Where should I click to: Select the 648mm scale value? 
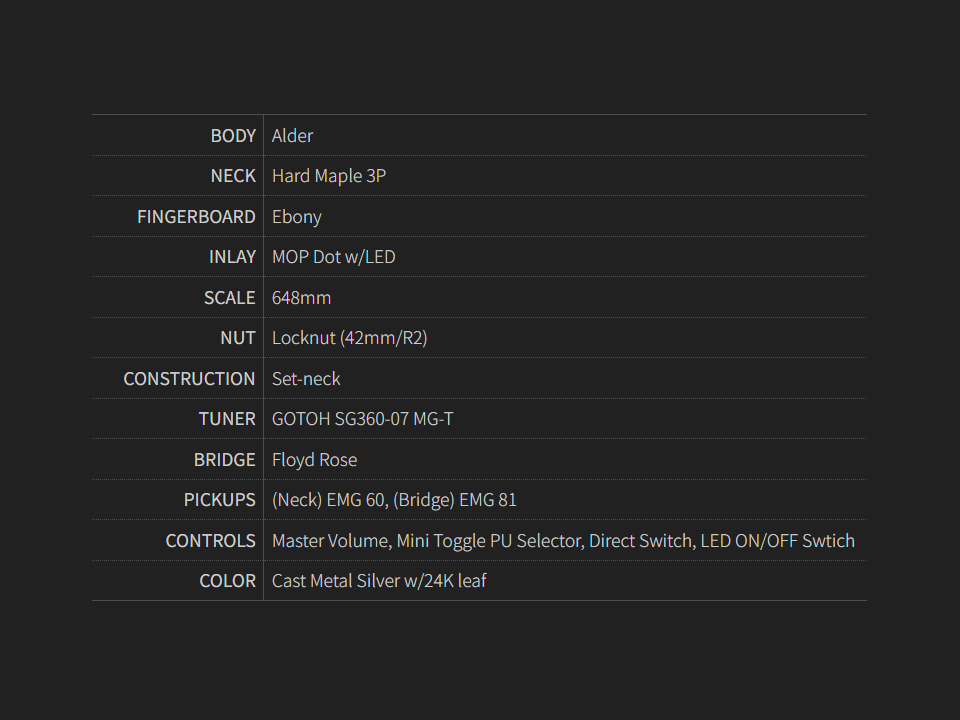pos(301,298)
